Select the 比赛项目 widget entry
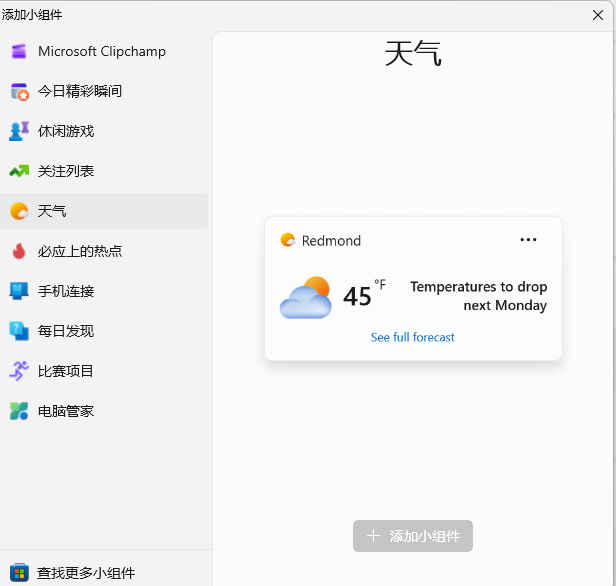This screenshot has height=586, width=616. (x=104, y=371)
